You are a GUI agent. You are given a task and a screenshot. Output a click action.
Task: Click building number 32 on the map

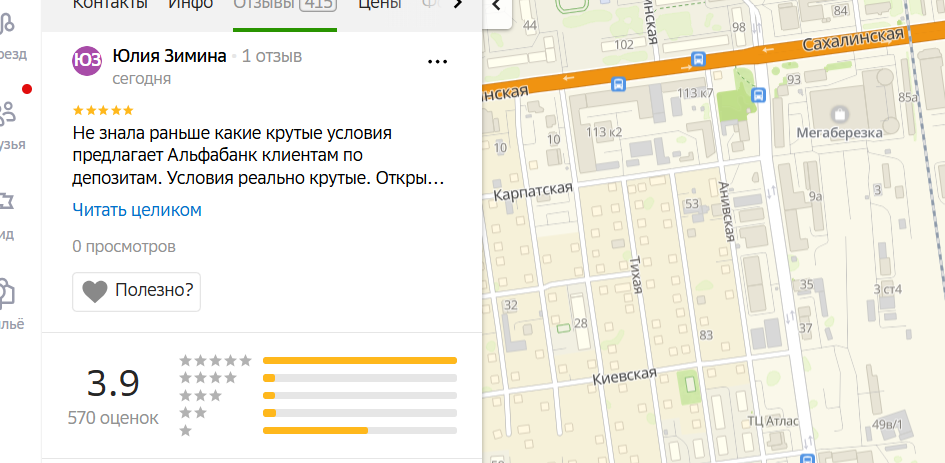click(510, 305)
